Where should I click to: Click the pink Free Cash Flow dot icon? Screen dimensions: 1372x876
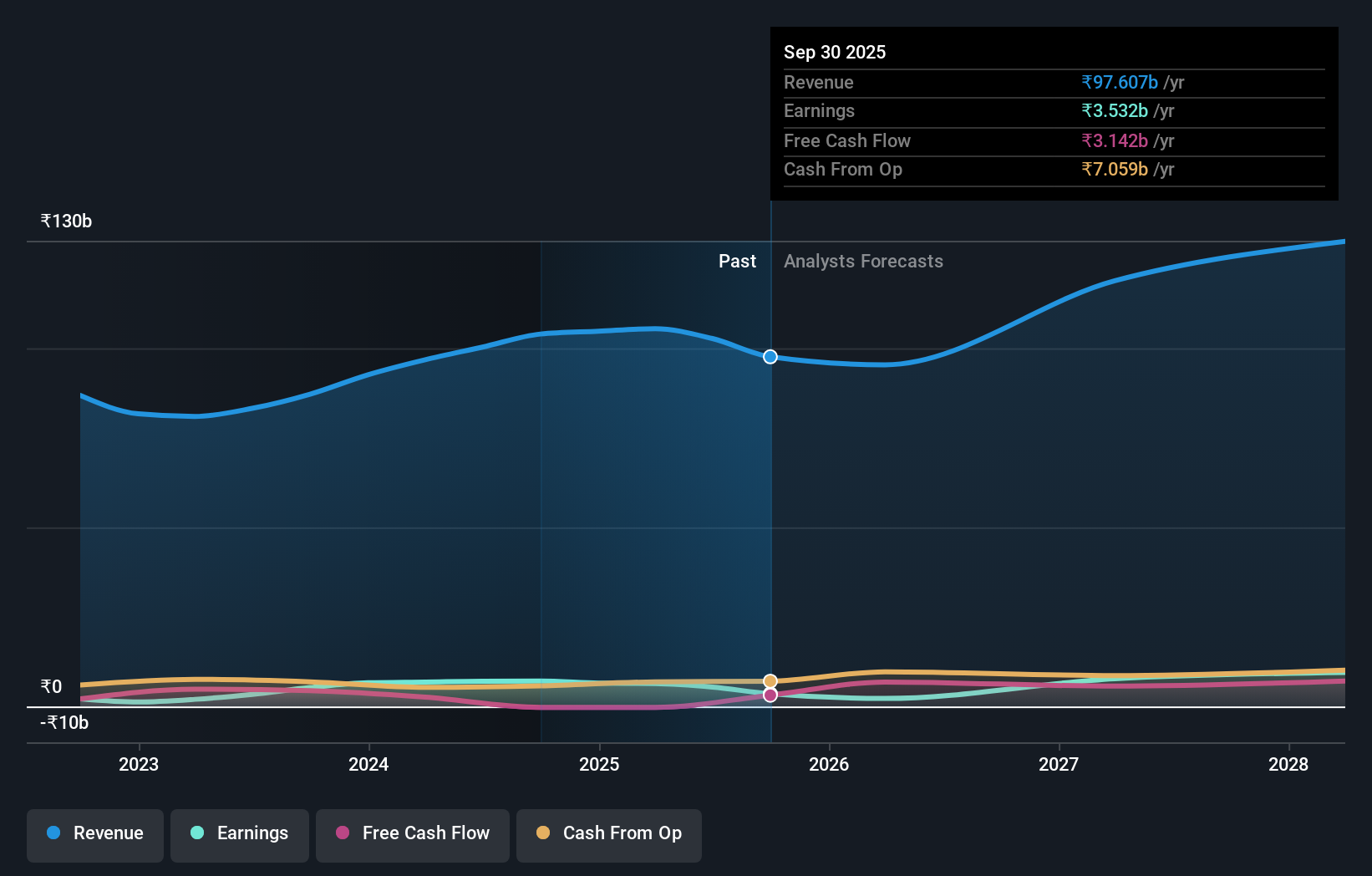point(343,833)
